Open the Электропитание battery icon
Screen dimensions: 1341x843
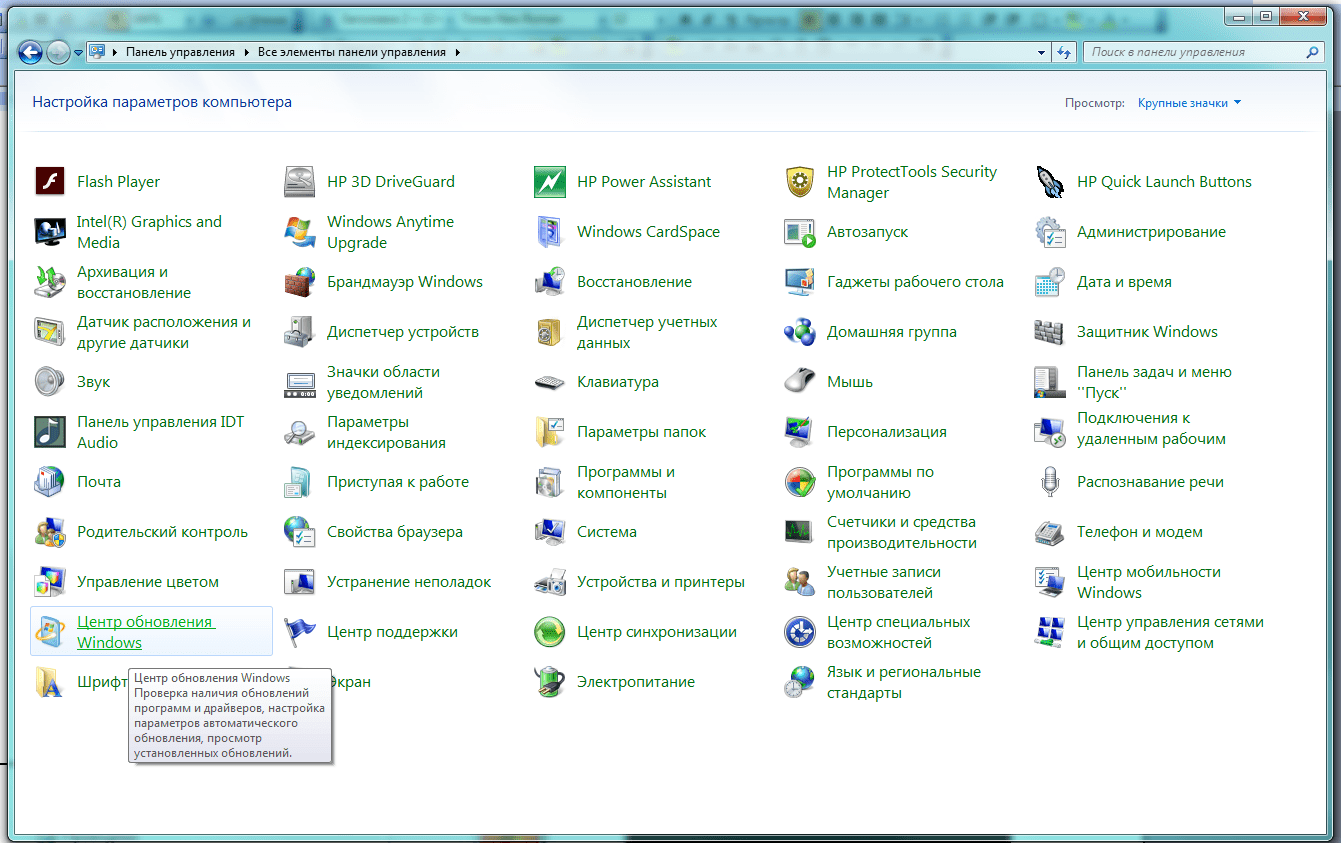coord(550,682)
